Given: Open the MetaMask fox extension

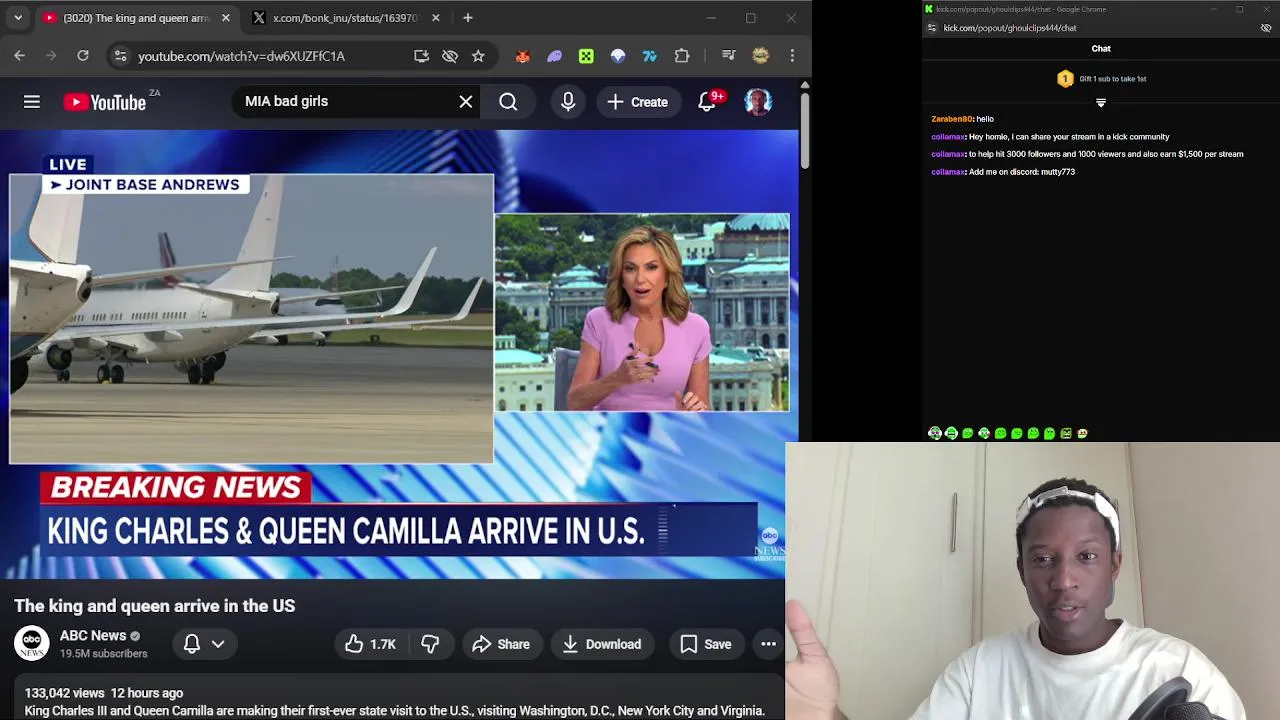Looking at the screenshot, I should point(522,56).
